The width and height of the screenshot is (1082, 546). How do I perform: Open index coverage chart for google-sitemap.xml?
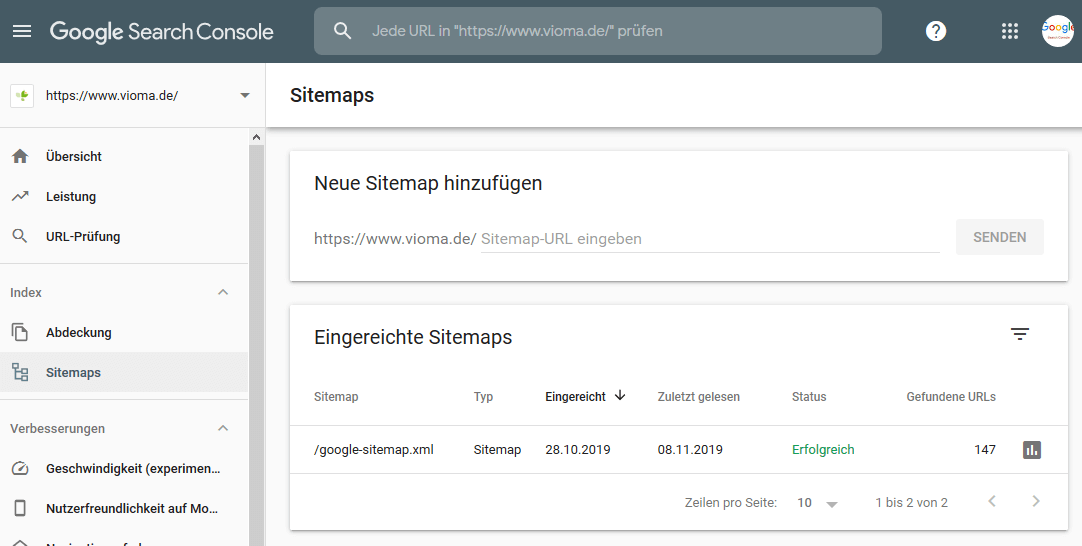point(1032,450)
